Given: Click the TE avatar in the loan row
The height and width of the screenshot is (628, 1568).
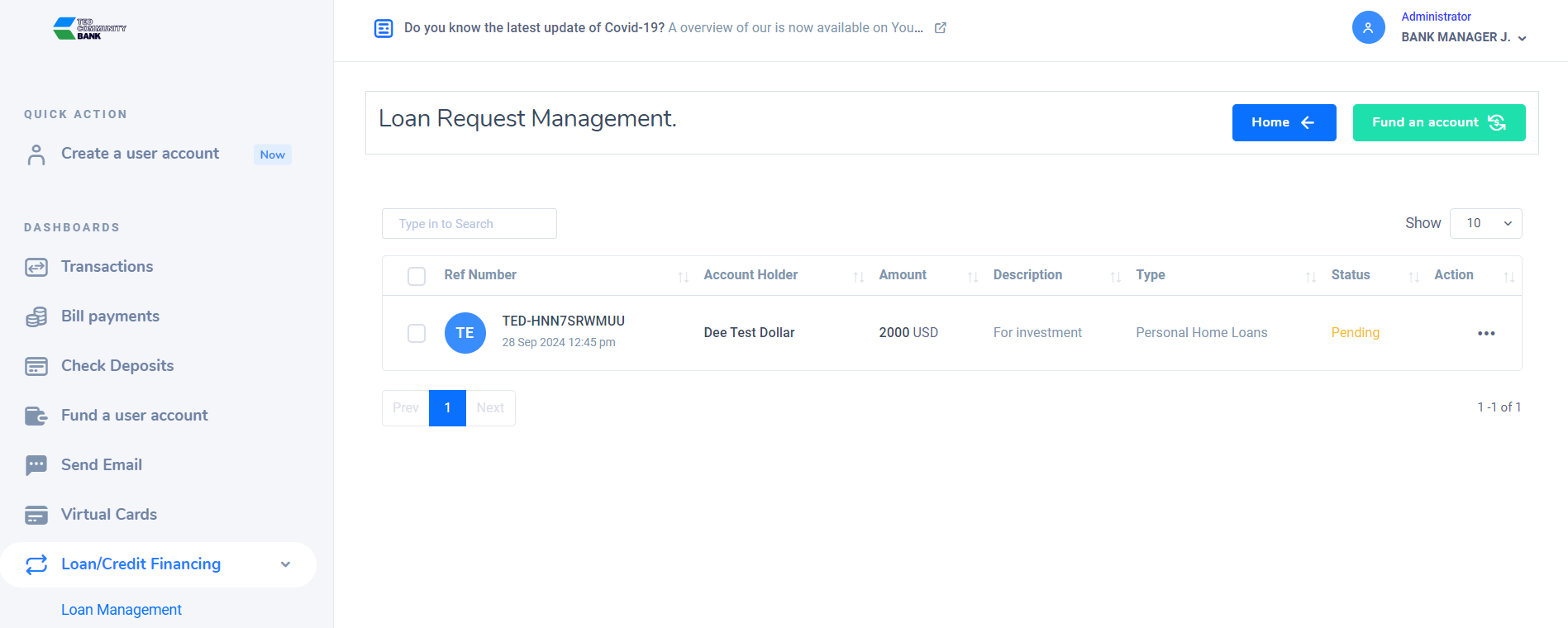Looking at the screenshot, I should click(465, 333).
